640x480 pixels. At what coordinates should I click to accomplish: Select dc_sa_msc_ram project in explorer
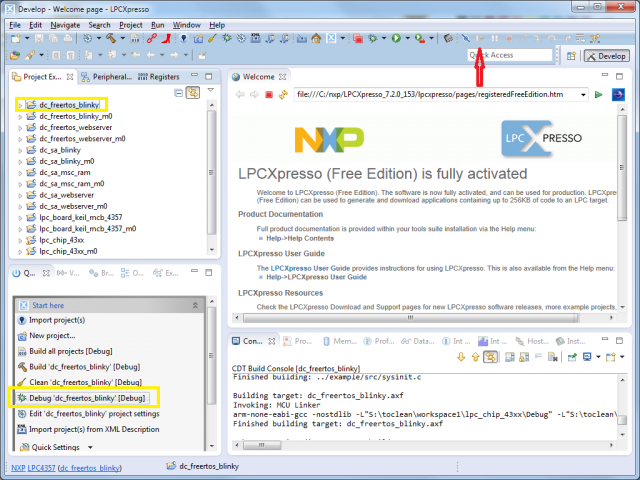click(x=64, y=173)
